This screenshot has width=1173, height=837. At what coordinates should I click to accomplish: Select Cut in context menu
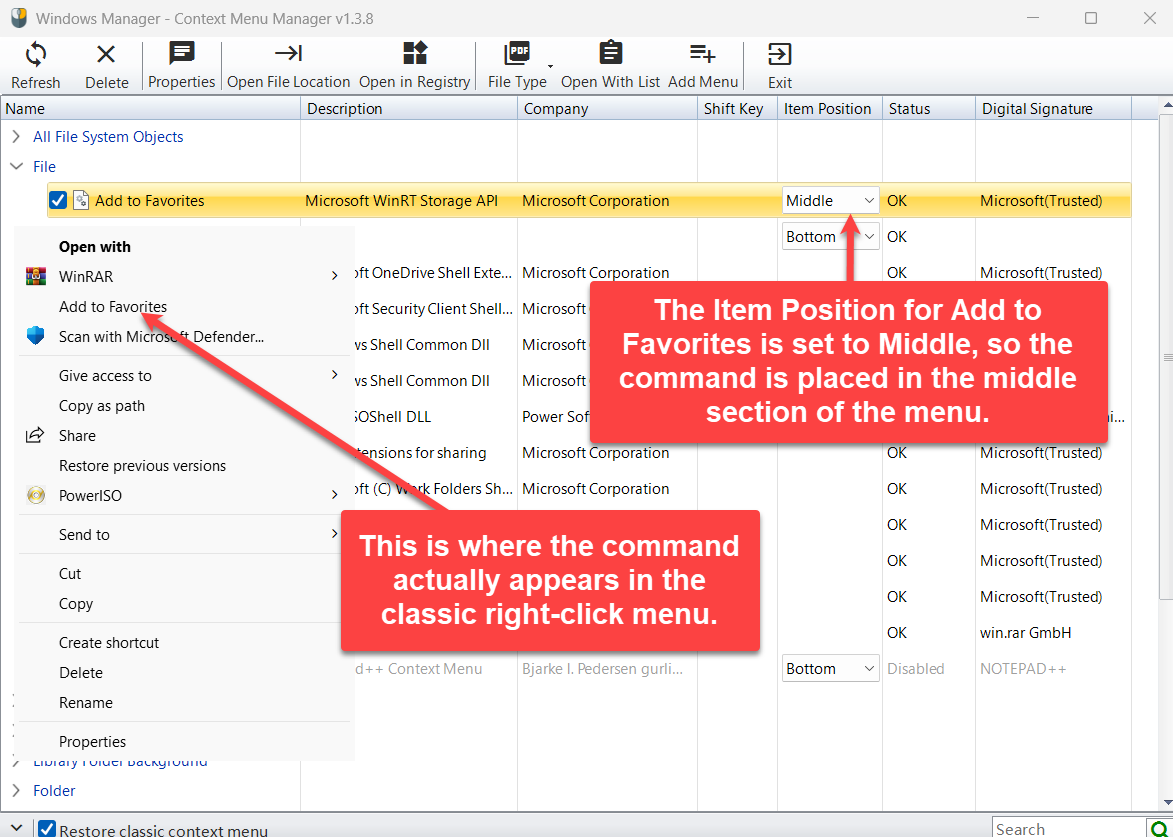point(70,574)
